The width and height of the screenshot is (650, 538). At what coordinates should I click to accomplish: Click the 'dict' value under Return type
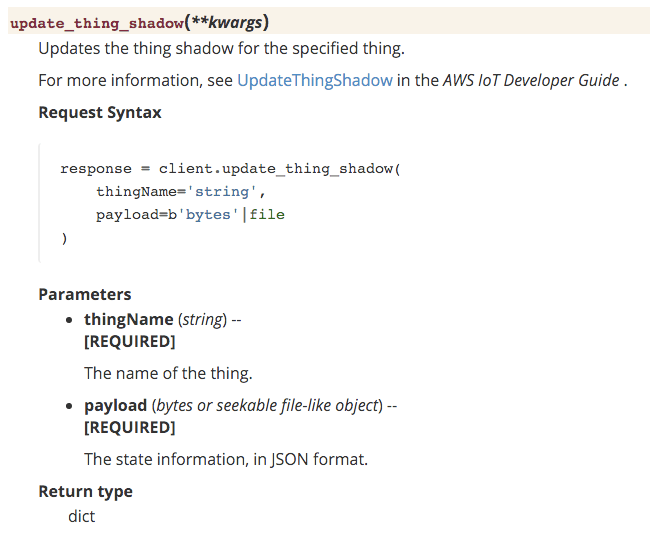82,516
